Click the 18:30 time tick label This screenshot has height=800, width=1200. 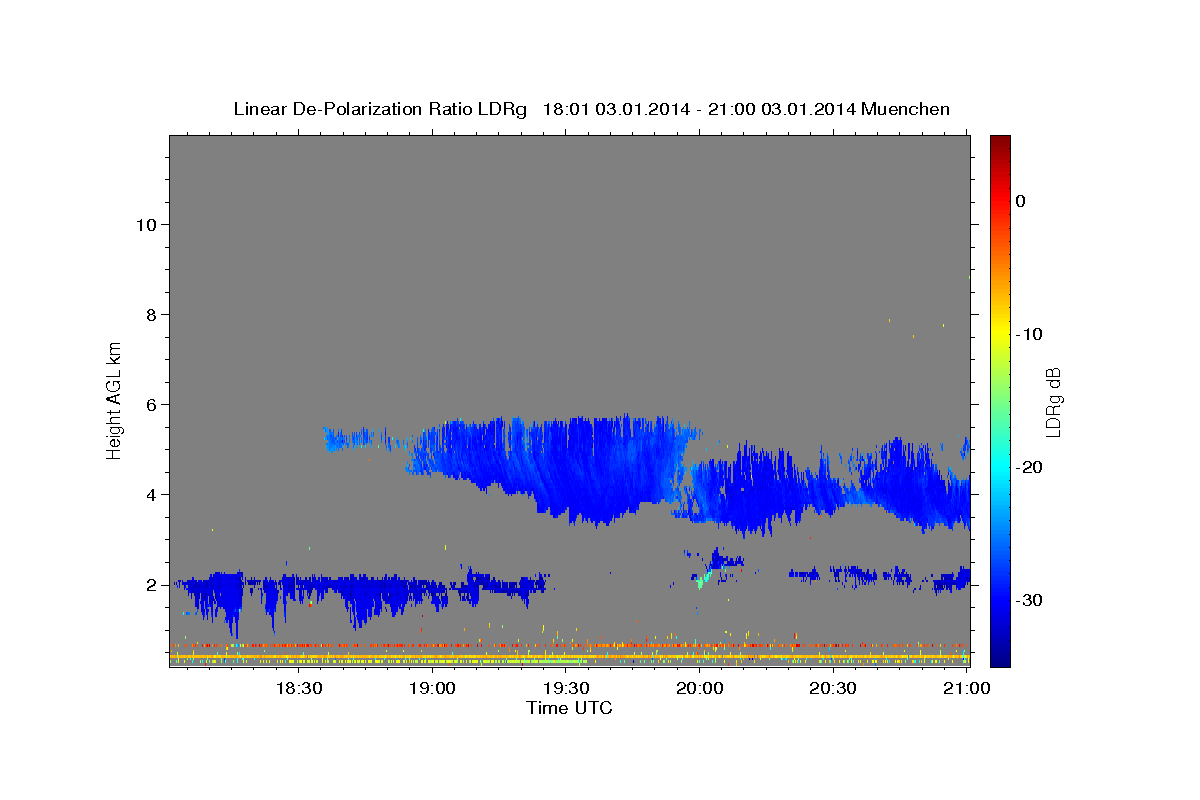pos(298,688)
